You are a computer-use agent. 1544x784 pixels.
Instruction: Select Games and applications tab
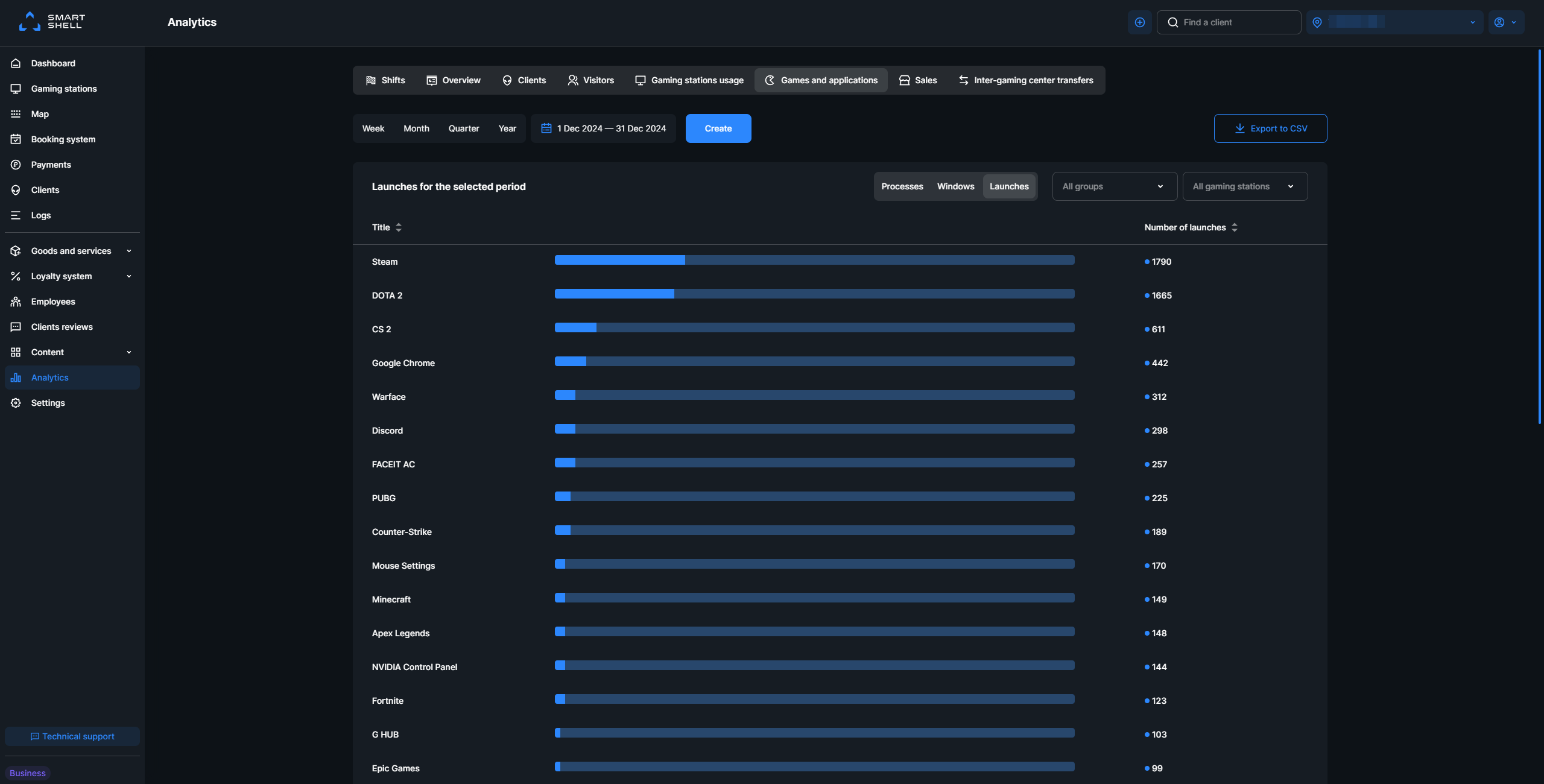(821, 80)
